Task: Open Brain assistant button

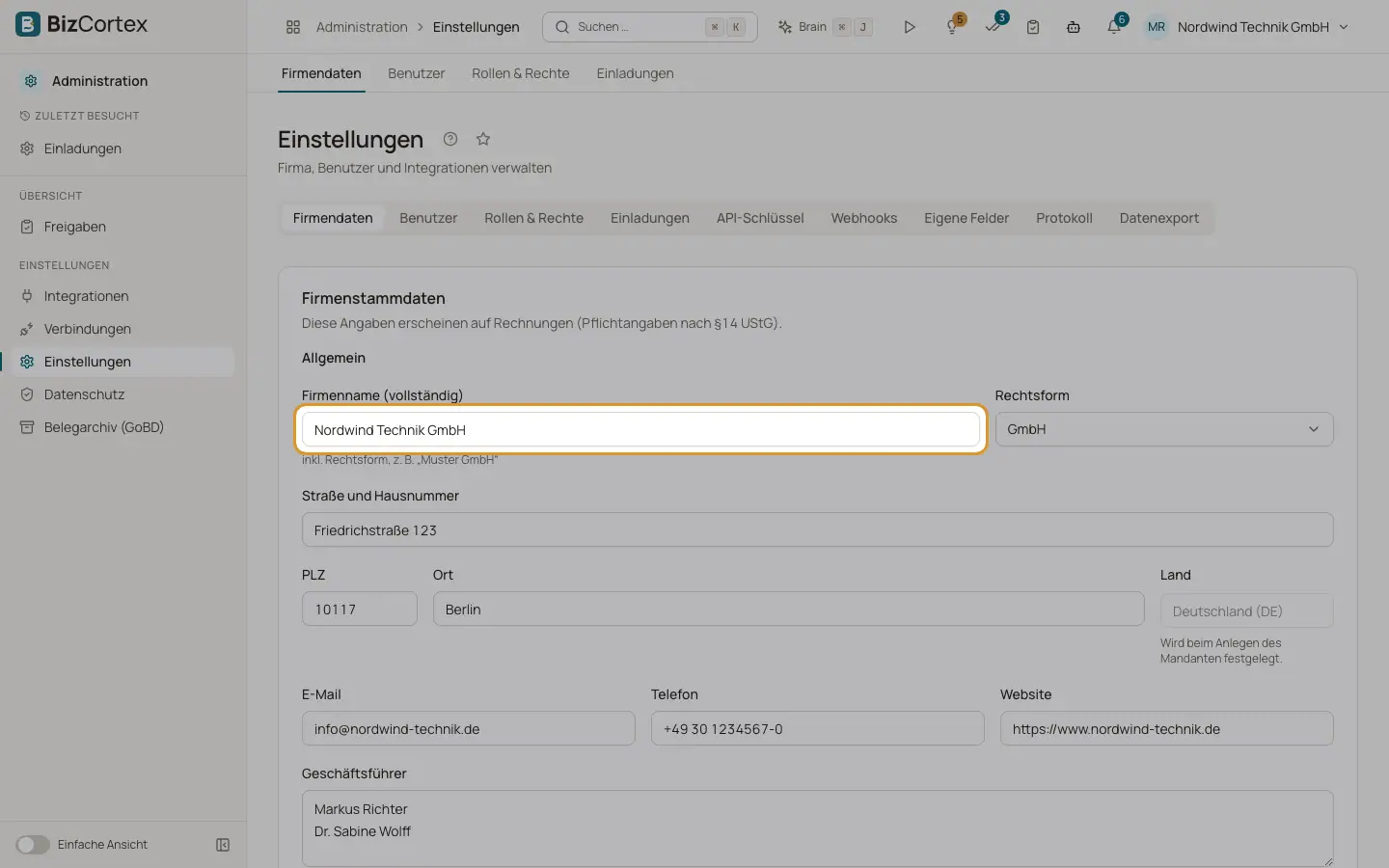Action: [826, 27]
